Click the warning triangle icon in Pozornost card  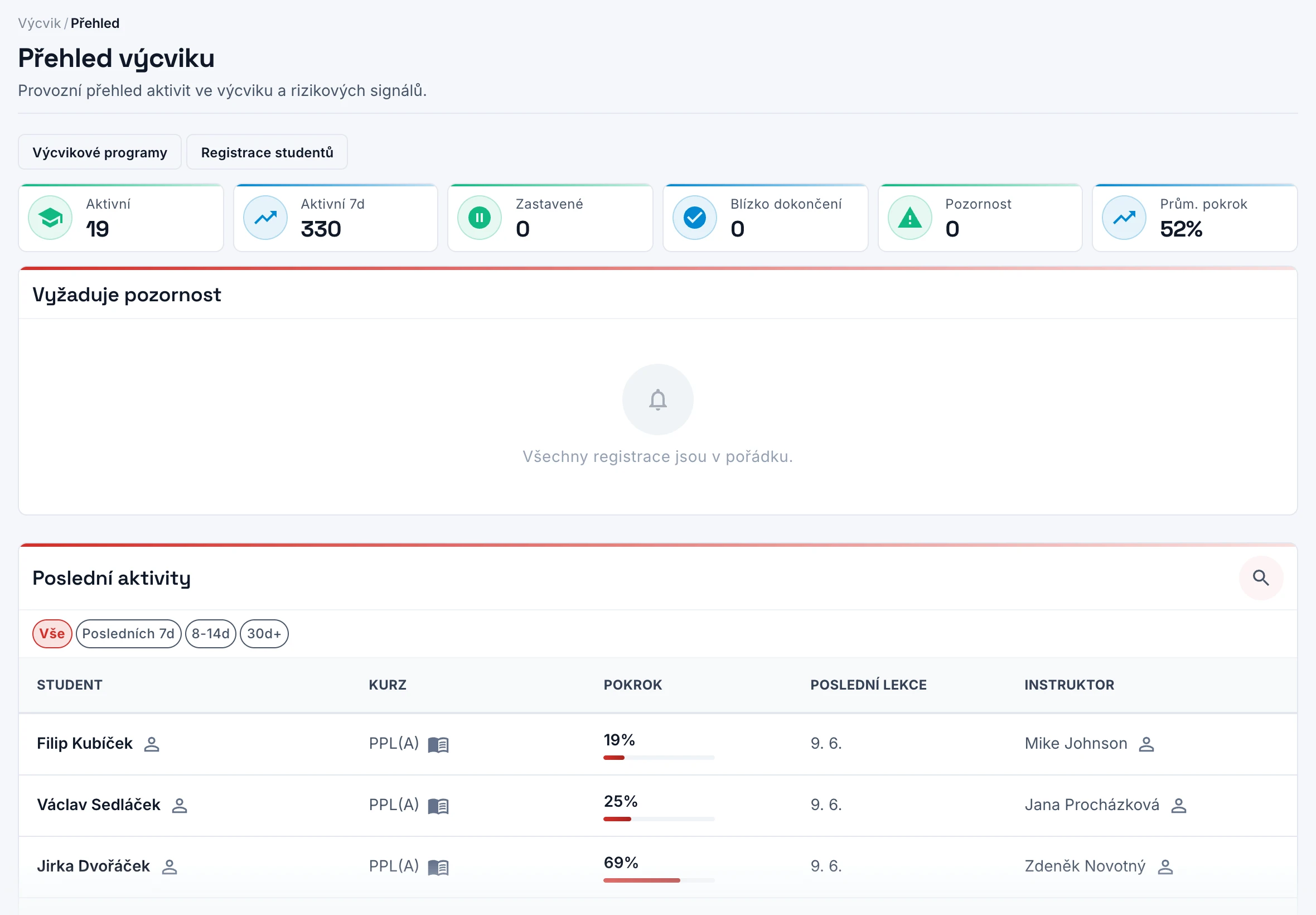tap(909, 218)
